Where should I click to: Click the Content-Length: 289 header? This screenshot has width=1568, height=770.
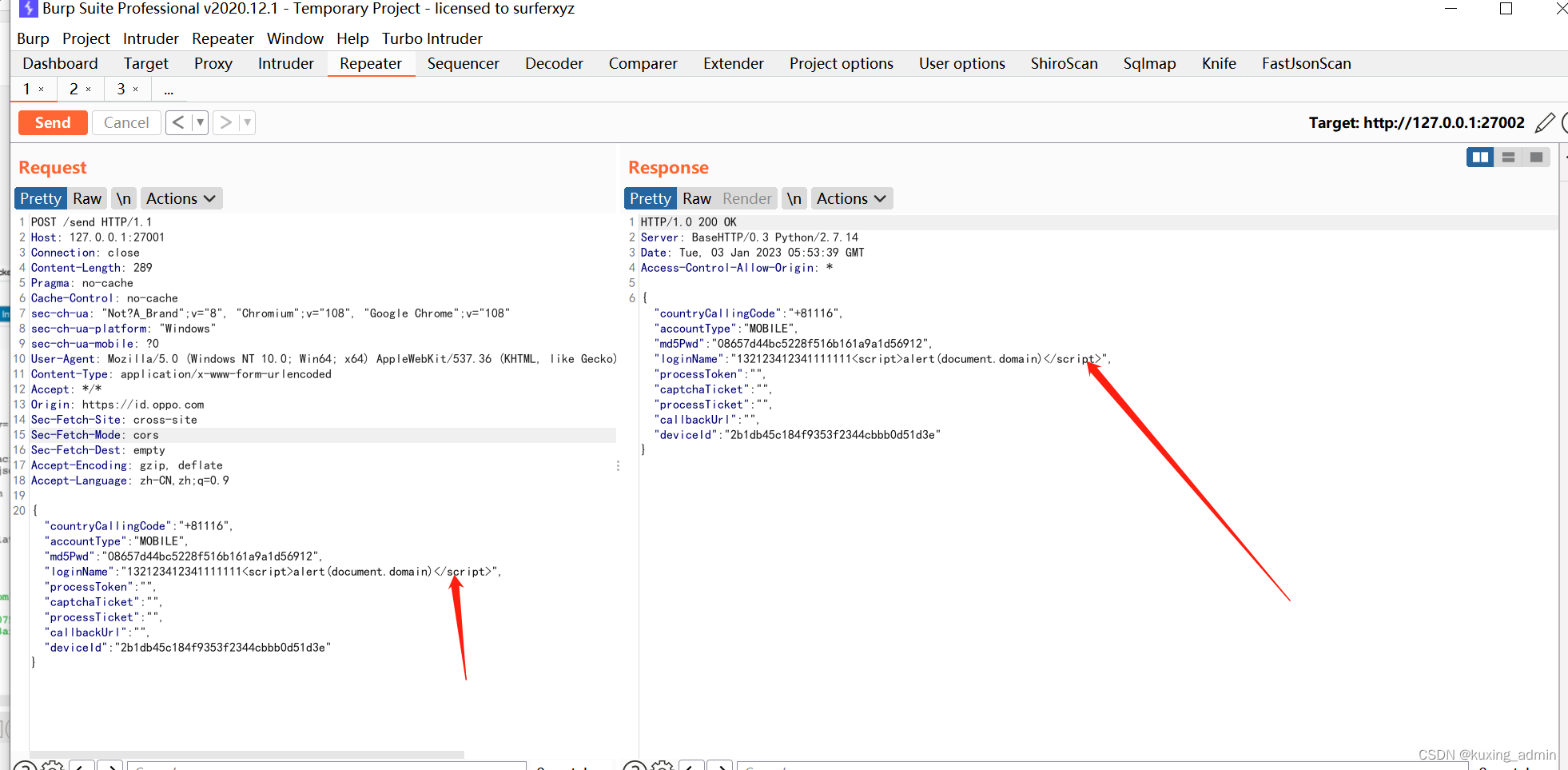tap(91, 268)
